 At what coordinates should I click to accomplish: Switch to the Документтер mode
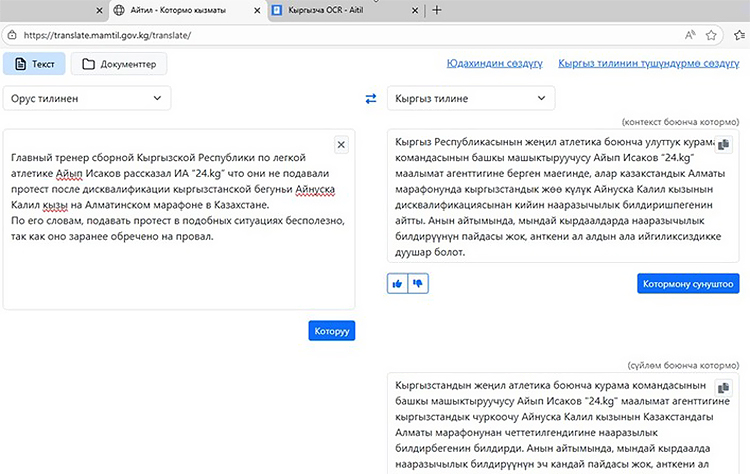[x=119, y=64]
